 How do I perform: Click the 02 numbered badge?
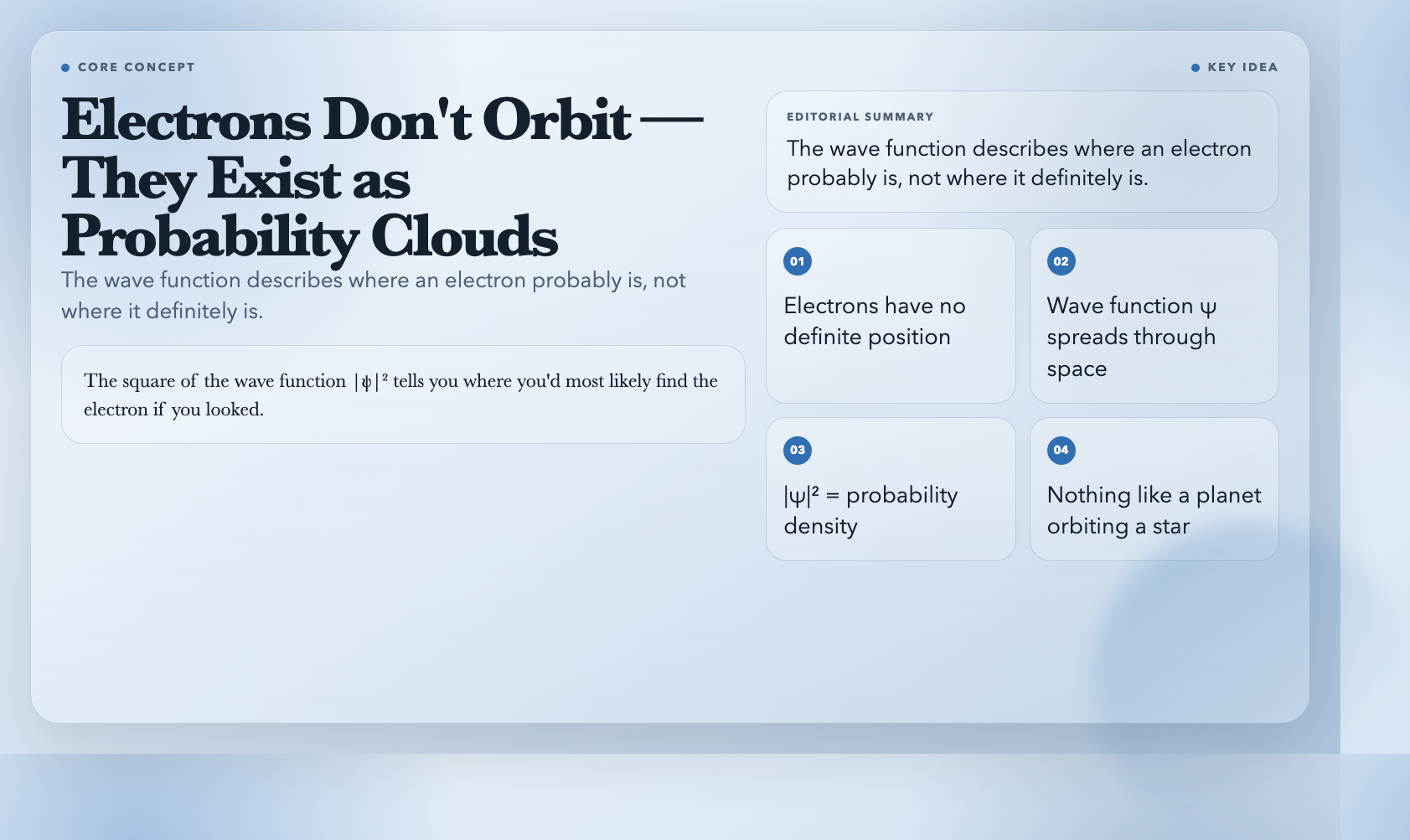(1061, 261)
